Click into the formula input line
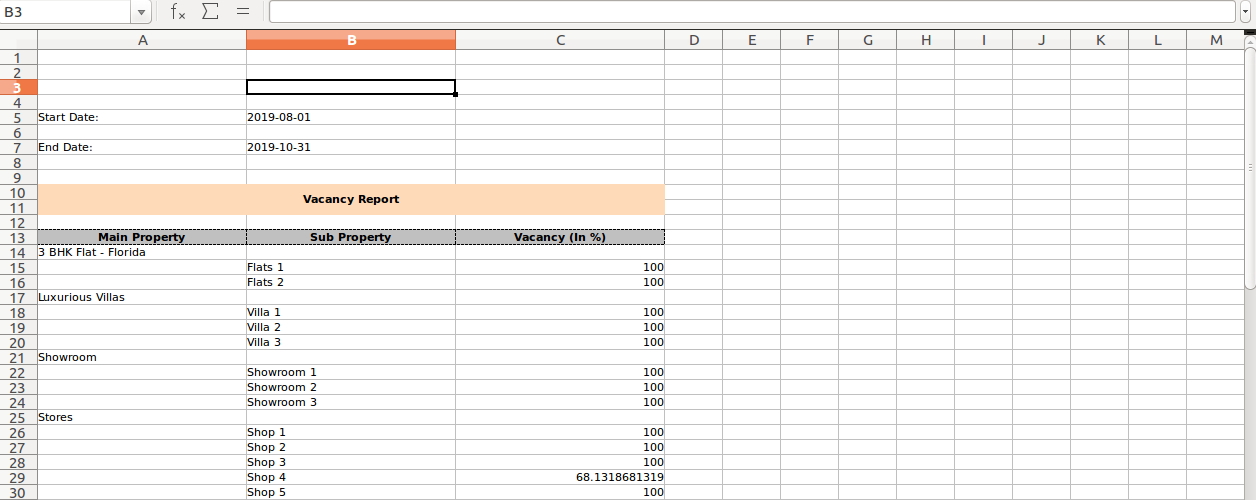This screenshot has height=500, width=1256. coord(750,12)
